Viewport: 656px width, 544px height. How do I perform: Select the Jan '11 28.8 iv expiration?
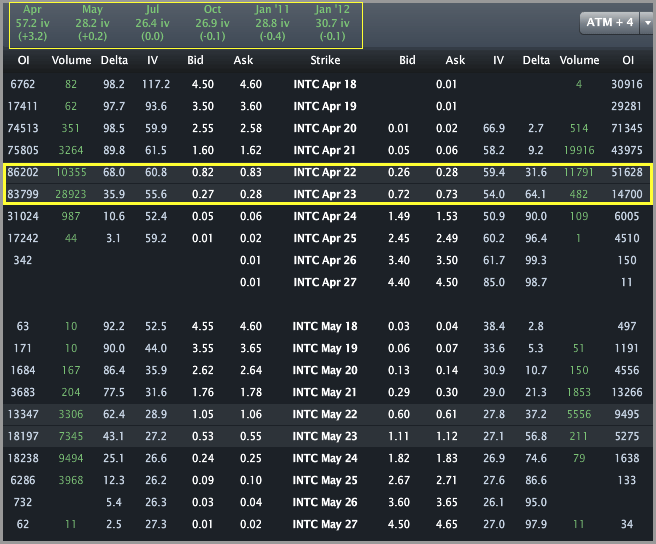[272, 23]
